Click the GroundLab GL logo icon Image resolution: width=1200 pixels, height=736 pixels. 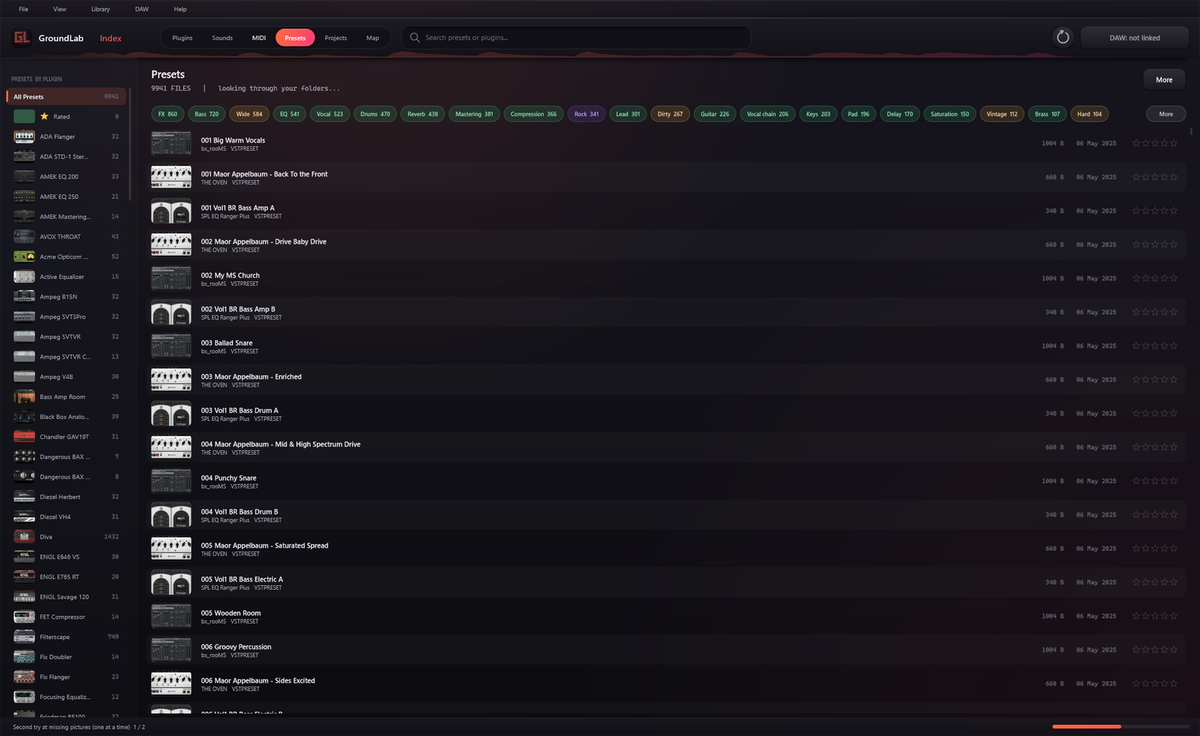click(22, 38)
